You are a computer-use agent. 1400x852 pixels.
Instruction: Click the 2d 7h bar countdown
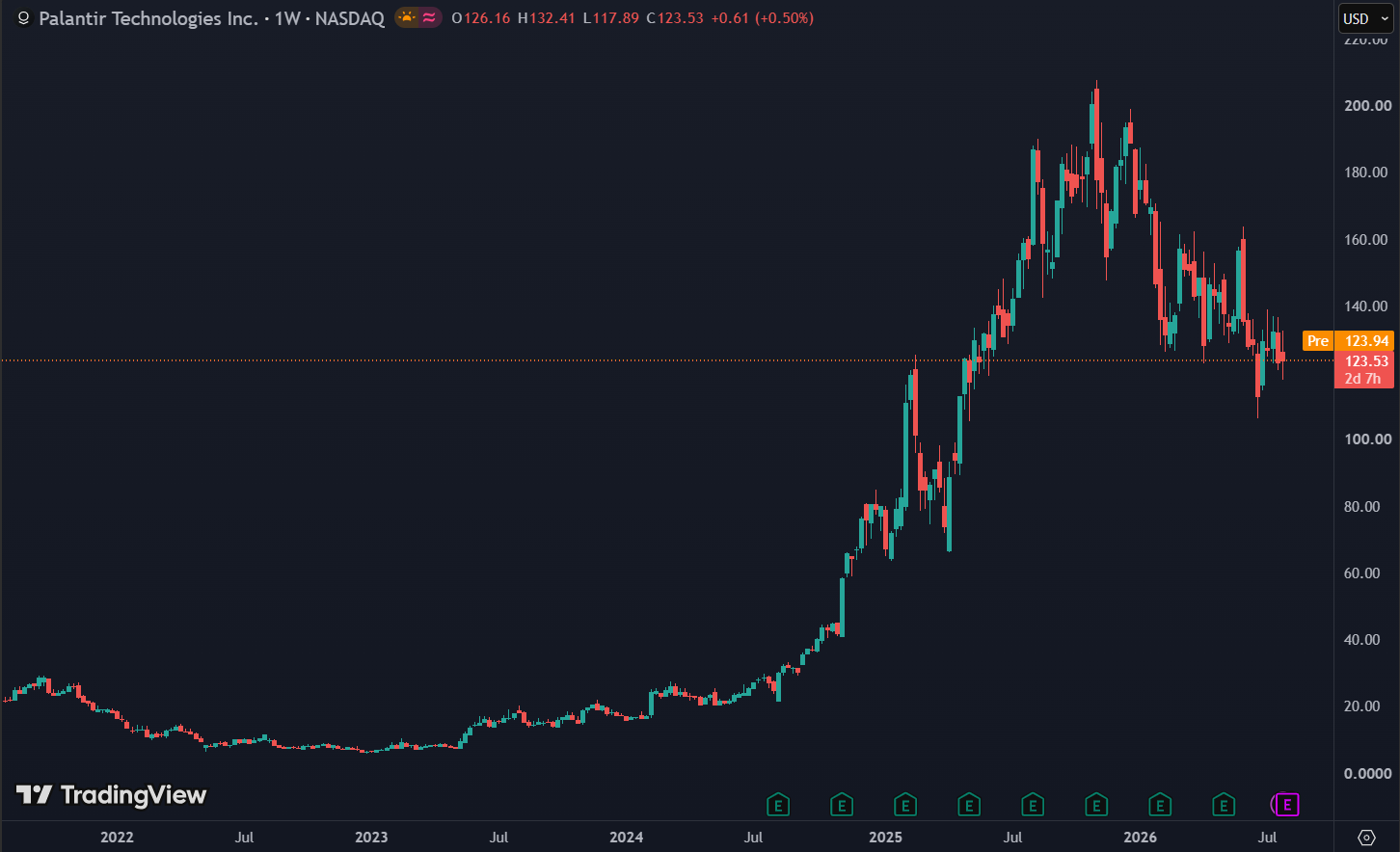click(x=1363, y=379)
